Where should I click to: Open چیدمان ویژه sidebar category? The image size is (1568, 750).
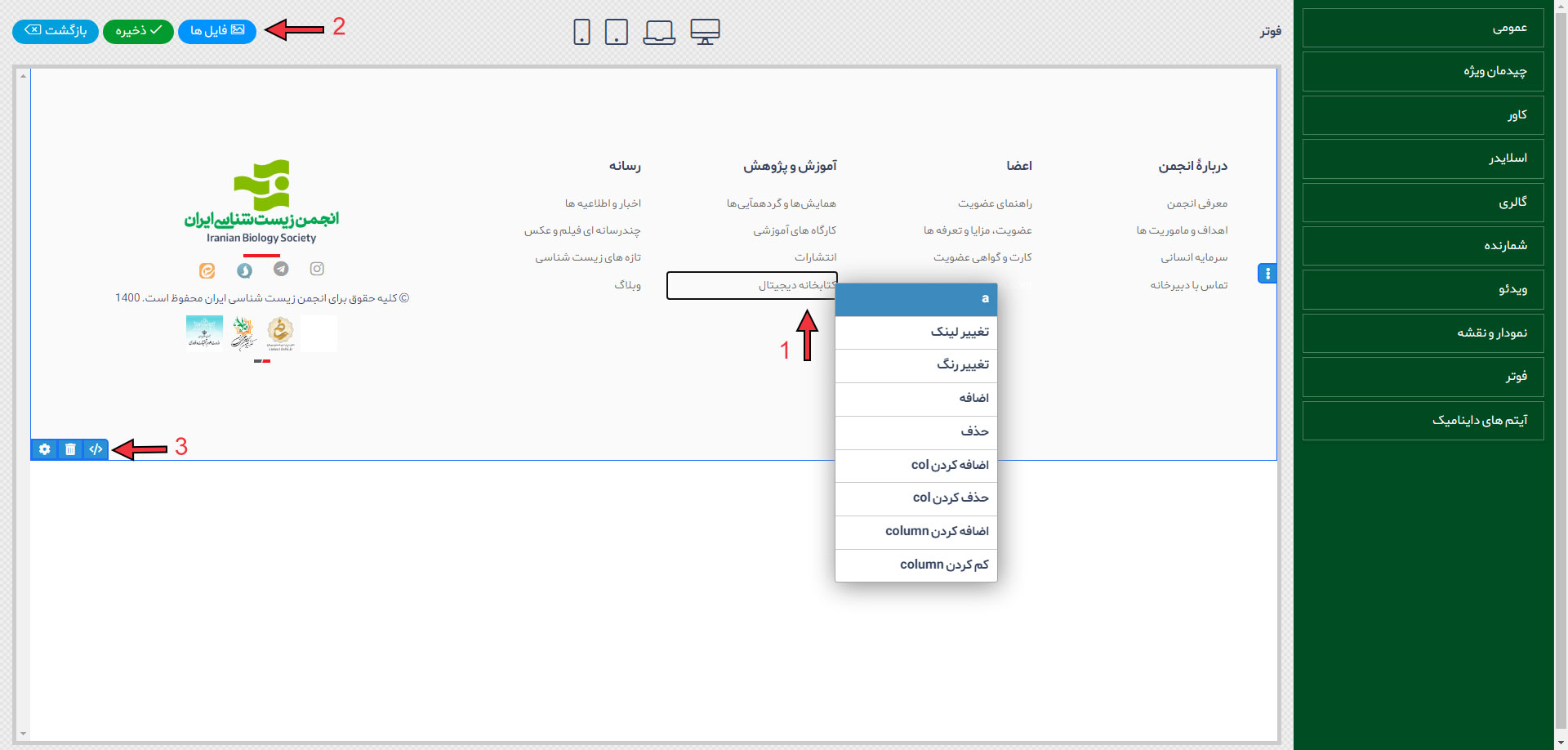1423,71
